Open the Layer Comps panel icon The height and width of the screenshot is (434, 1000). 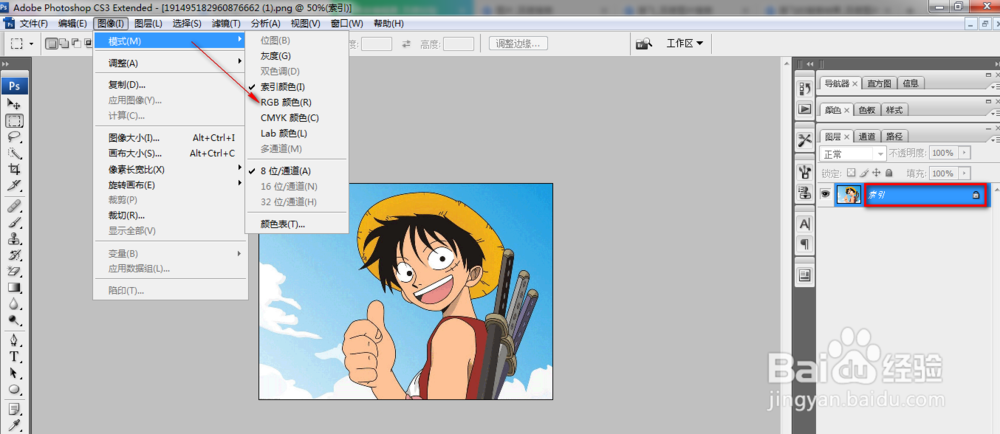(805, 275)
